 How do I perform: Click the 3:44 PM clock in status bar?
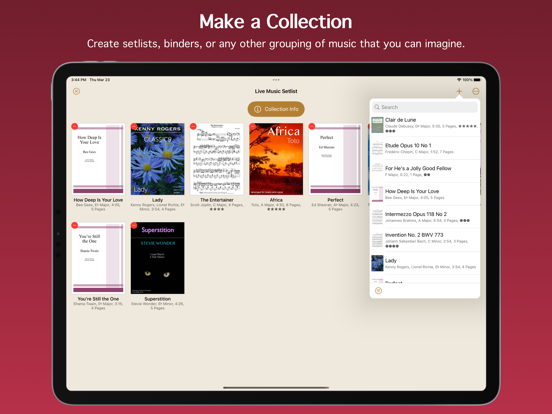pyautogui.click(x=79, y=80)
